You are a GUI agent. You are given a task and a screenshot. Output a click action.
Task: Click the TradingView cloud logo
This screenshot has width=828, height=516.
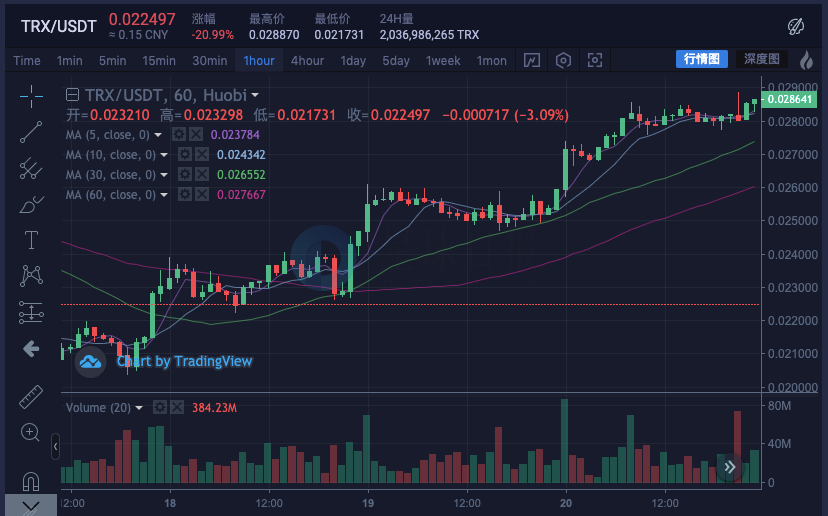[x=90, y=362]
